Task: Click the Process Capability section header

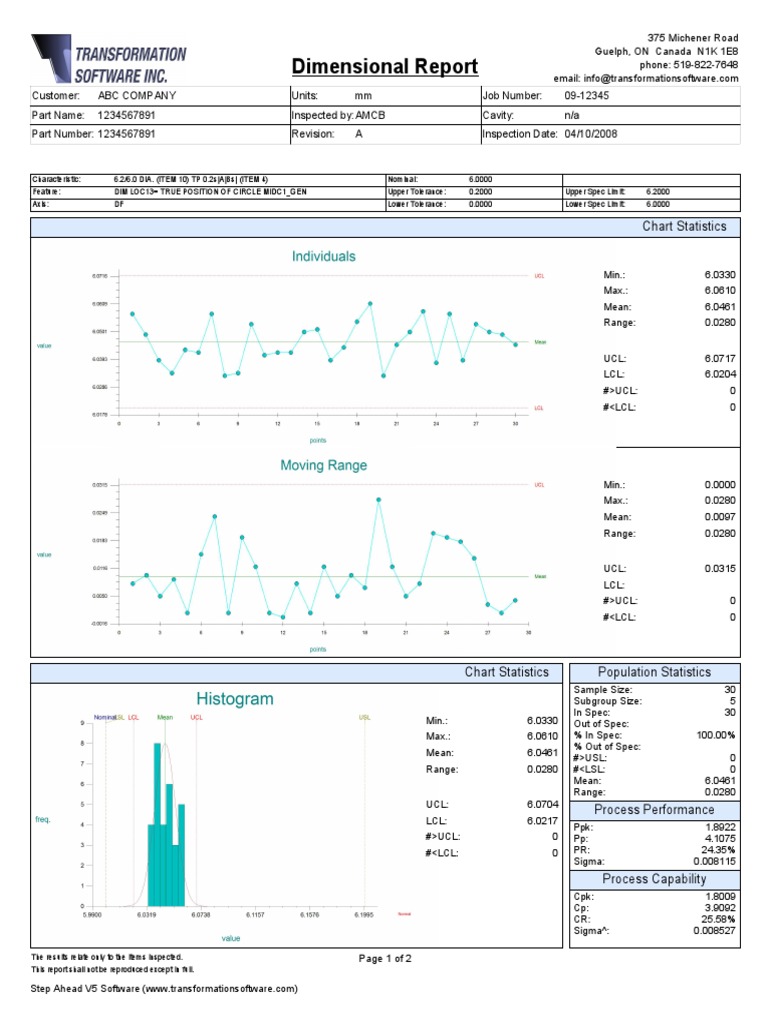Action: click(654, 879)
